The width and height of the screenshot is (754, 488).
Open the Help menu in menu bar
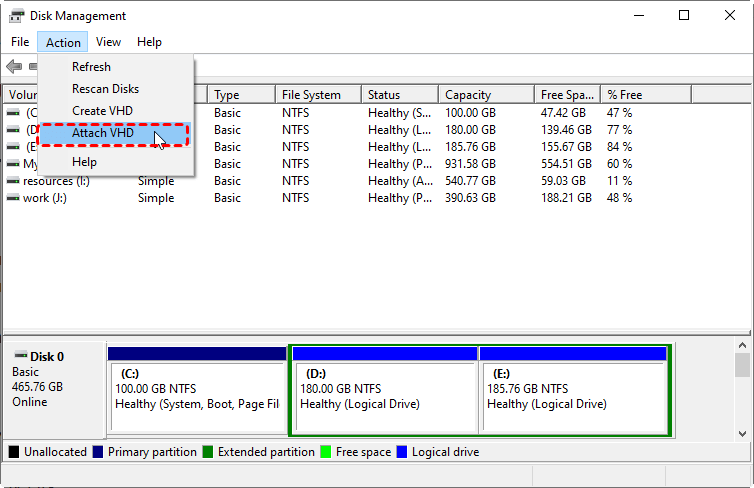click(x=149, y=42)
